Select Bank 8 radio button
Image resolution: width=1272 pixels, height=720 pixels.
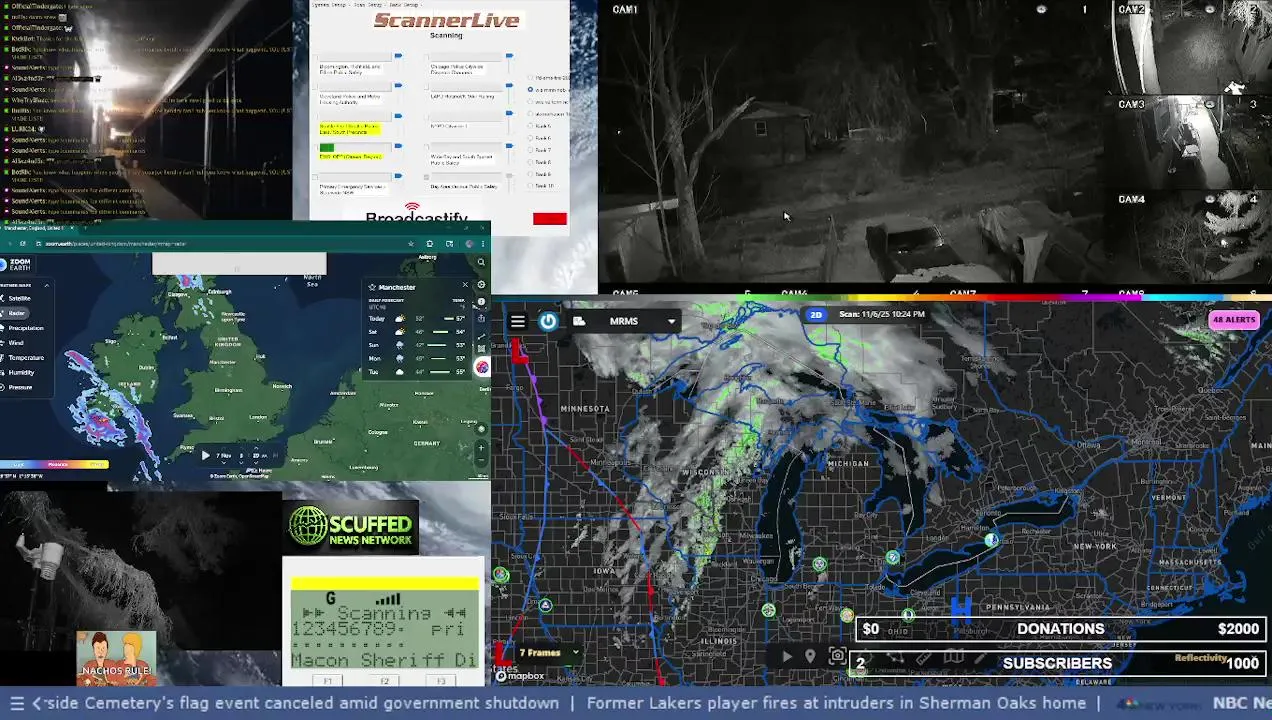coord(530,162)
